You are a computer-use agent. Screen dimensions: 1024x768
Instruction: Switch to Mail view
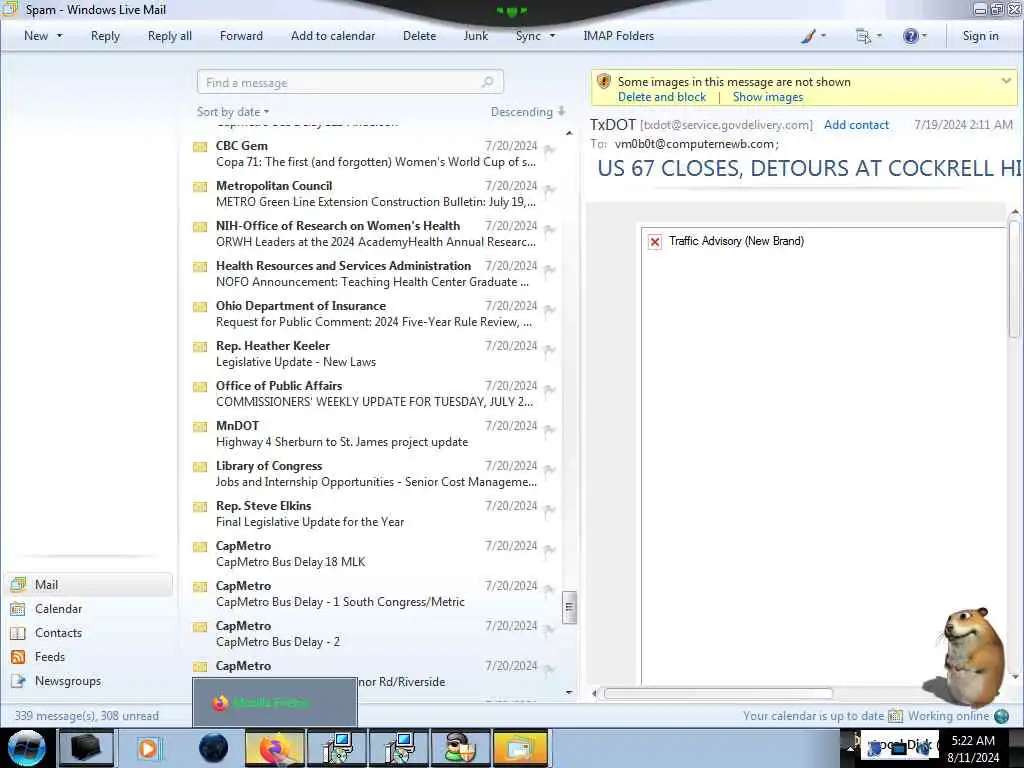90,584
